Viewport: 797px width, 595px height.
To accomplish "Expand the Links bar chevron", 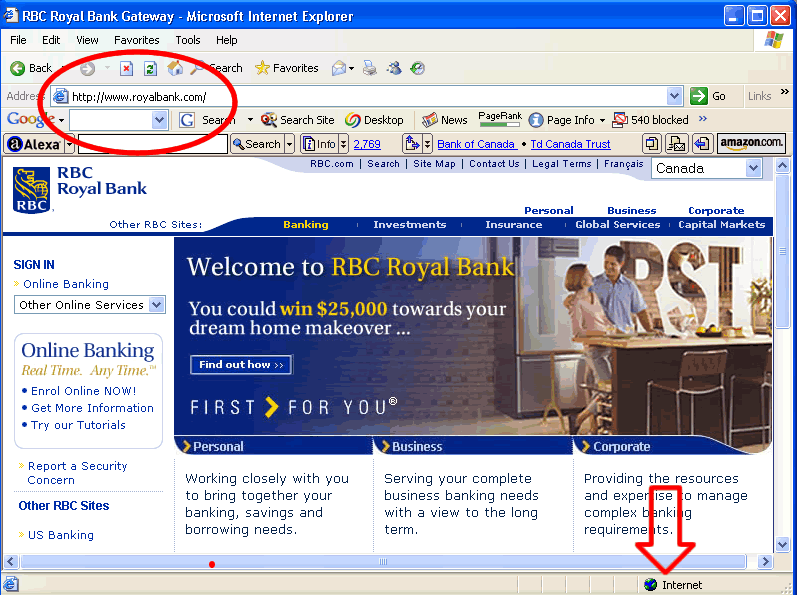I will 785,91.
